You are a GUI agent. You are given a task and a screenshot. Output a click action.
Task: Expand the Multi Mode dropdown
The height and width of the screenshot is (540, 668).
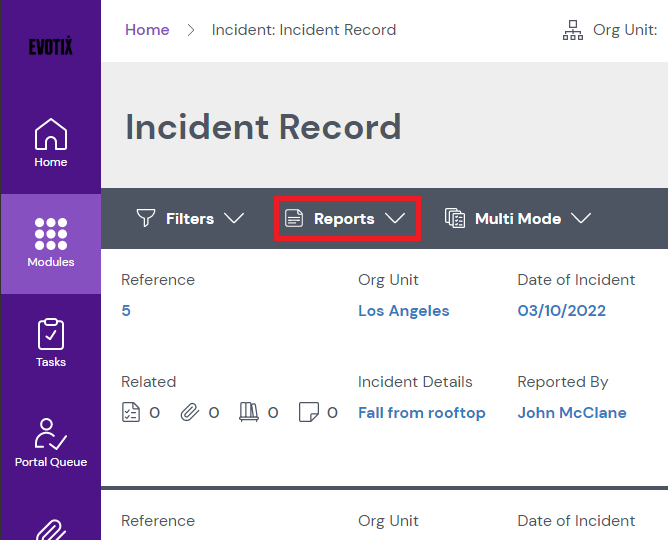point(518,218)
